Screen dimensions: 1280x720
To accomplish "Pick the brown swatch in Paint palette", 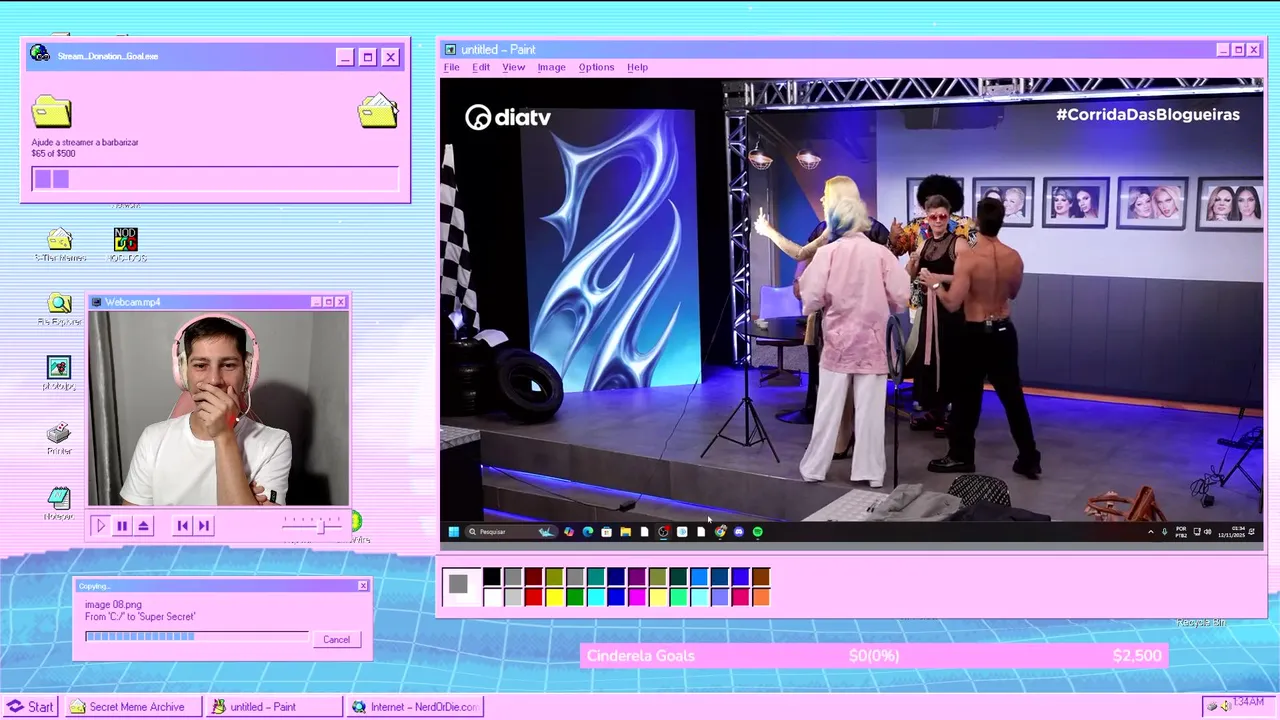I will 762,577.
